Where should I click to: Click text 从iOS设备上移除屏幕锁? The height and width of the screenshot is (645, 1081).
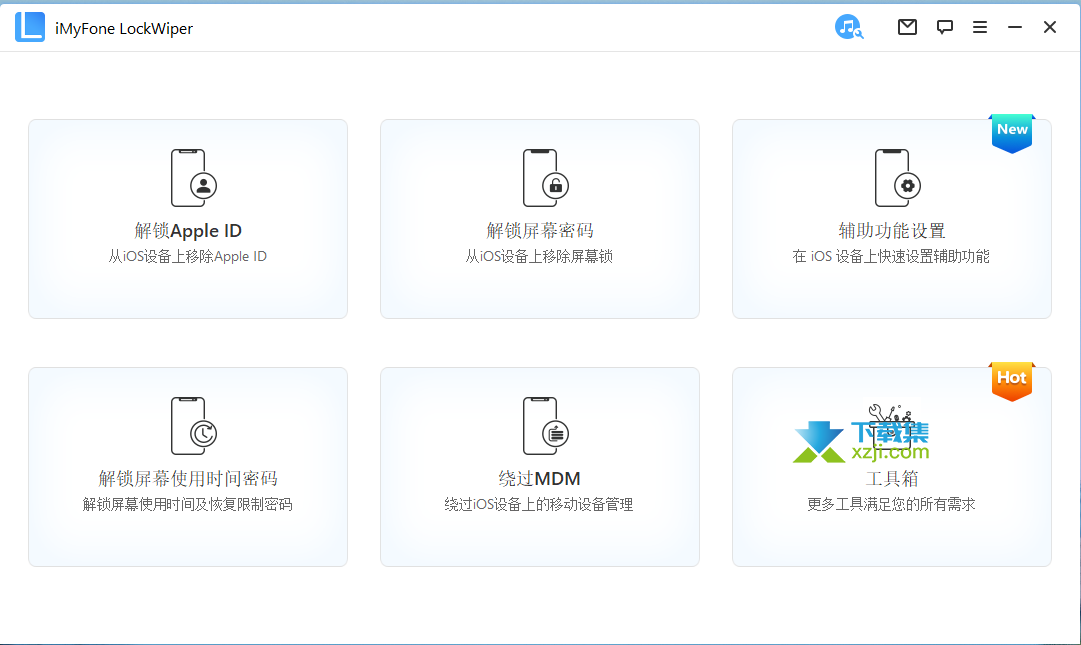pos(539,256)
